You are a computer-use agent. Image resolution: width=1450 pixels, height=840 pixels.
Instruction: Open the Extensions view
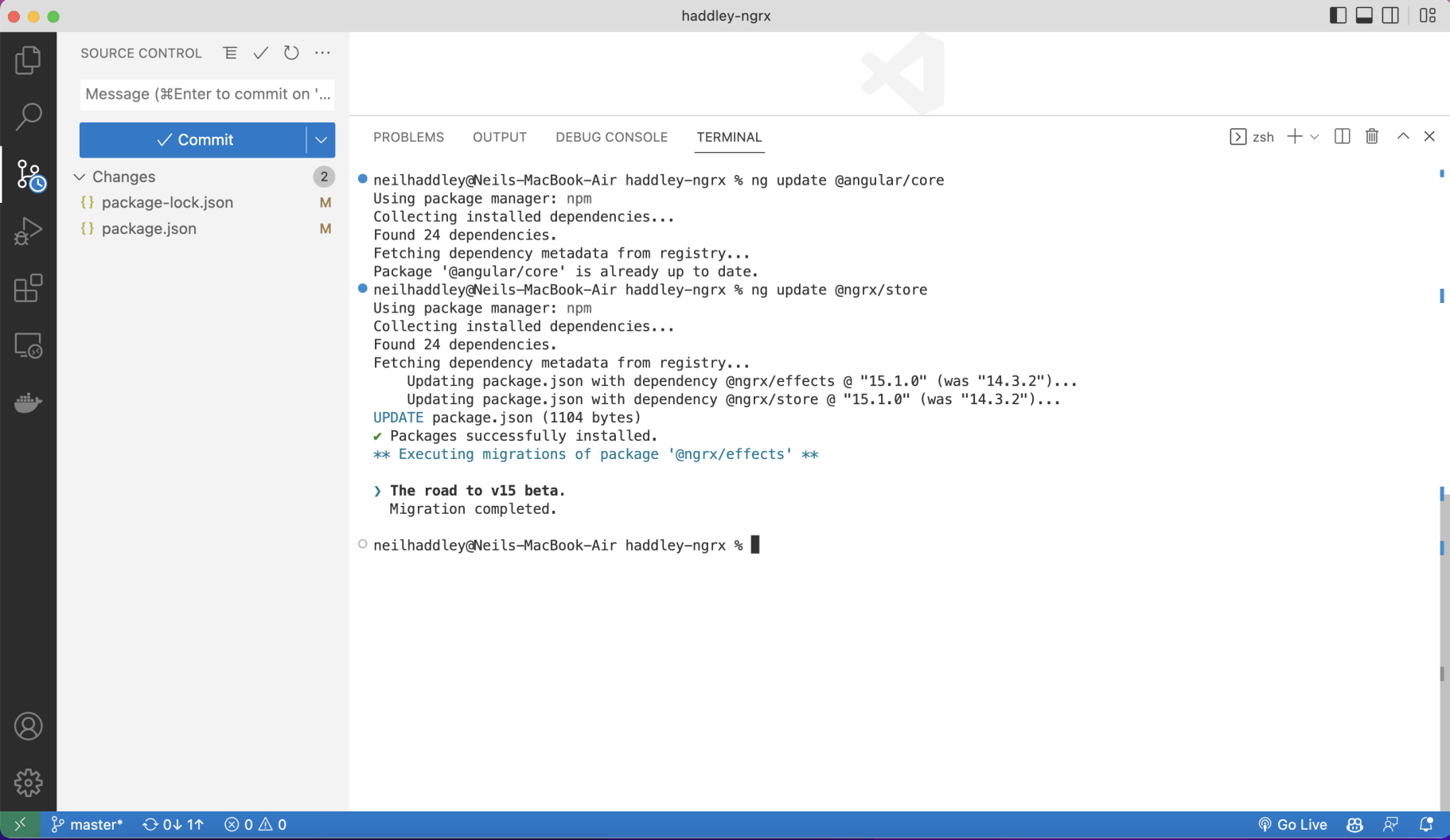(28, 289)
